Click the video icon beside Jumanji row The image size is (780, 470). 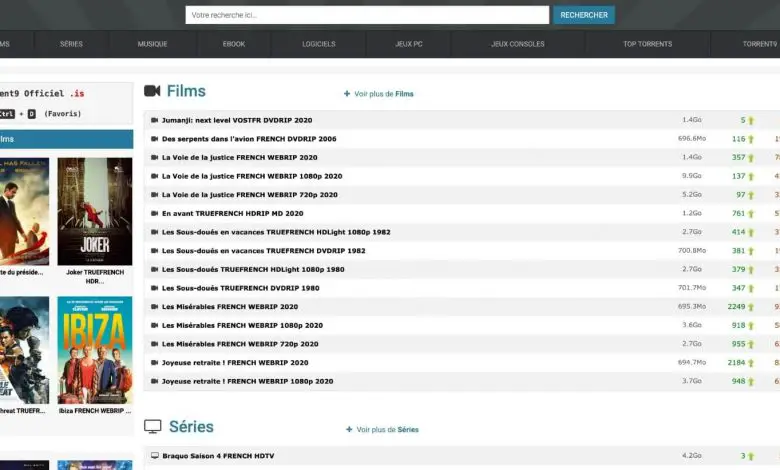(154, 120)
